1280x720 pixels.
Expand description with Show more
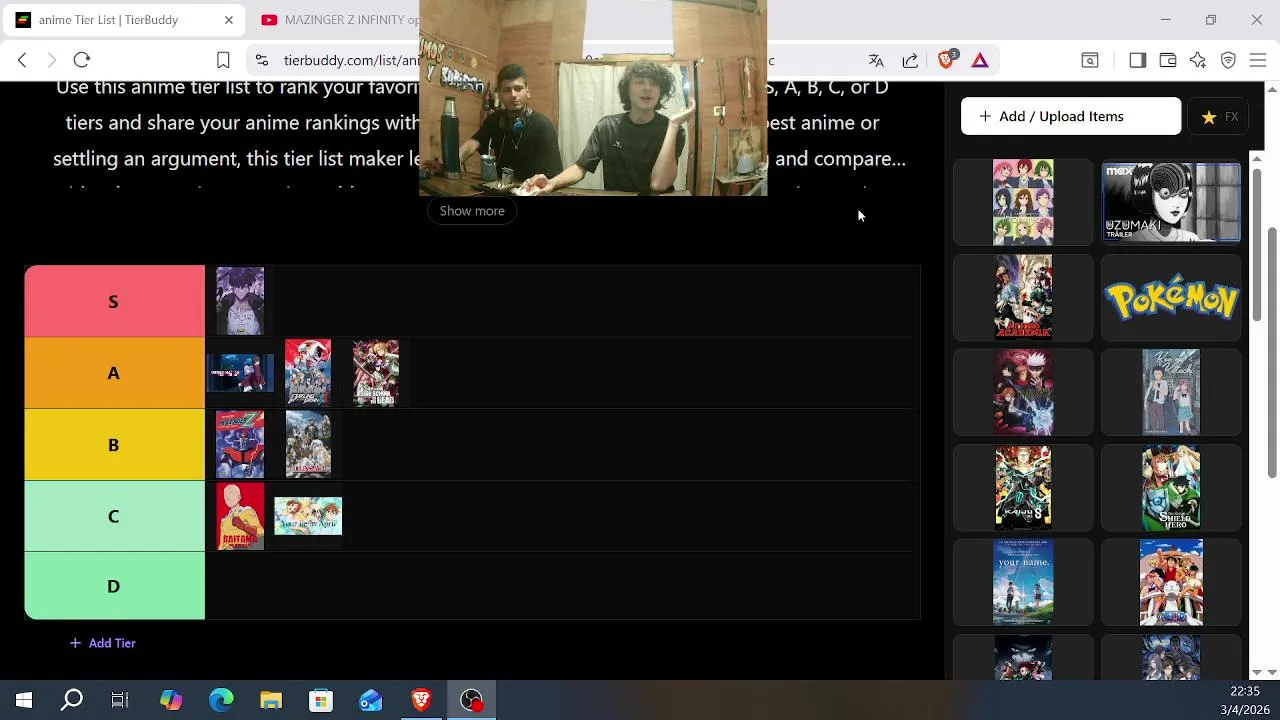point(472,211)
